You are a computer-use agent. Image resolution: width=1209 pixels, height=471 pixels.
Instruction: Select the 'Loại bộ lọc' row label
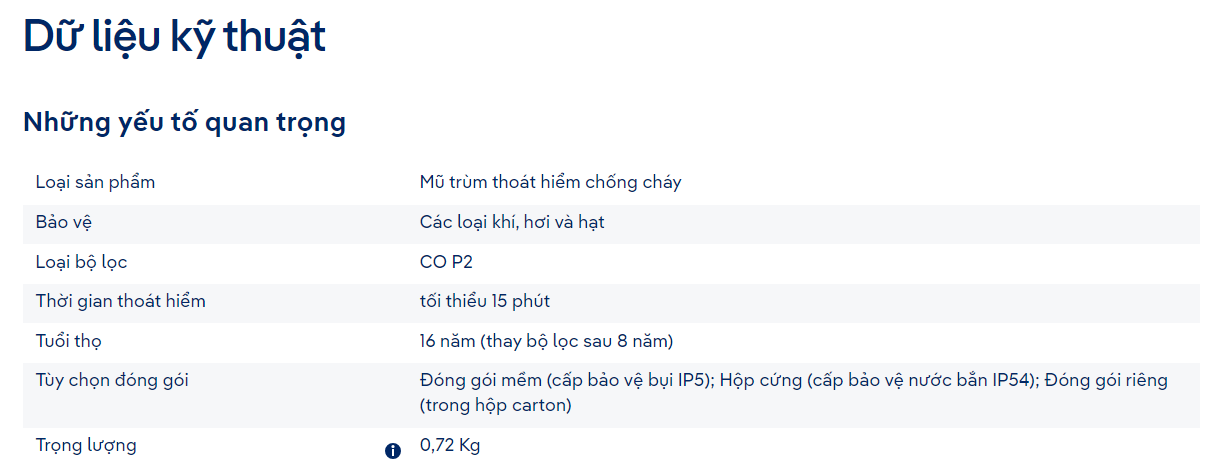81,262
